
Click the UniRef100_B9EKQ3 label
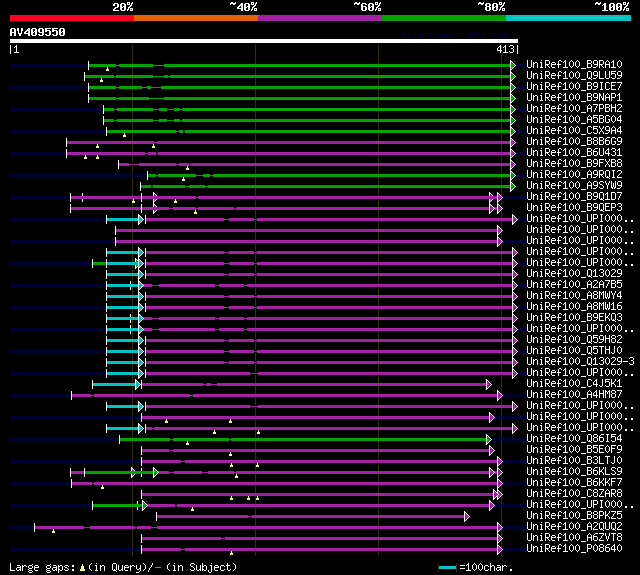pos(574,317)
